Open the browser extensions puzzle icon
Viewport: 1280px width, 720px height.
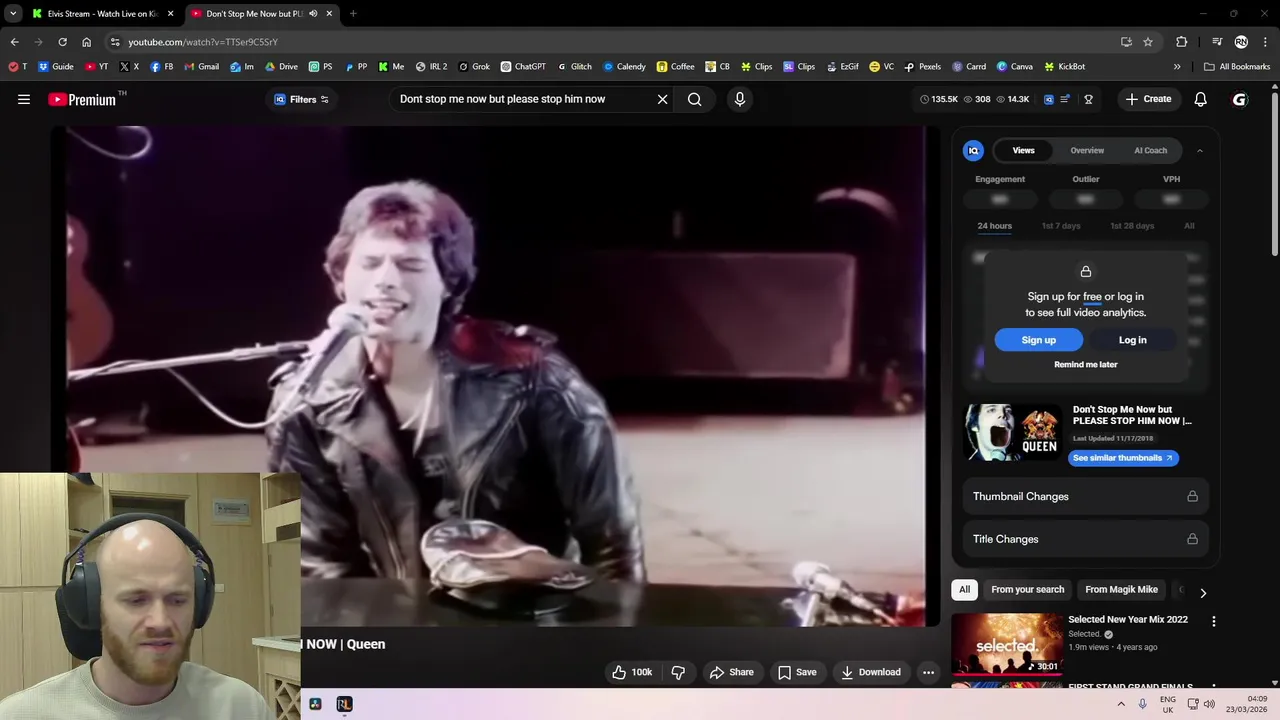pos(1182,42)
